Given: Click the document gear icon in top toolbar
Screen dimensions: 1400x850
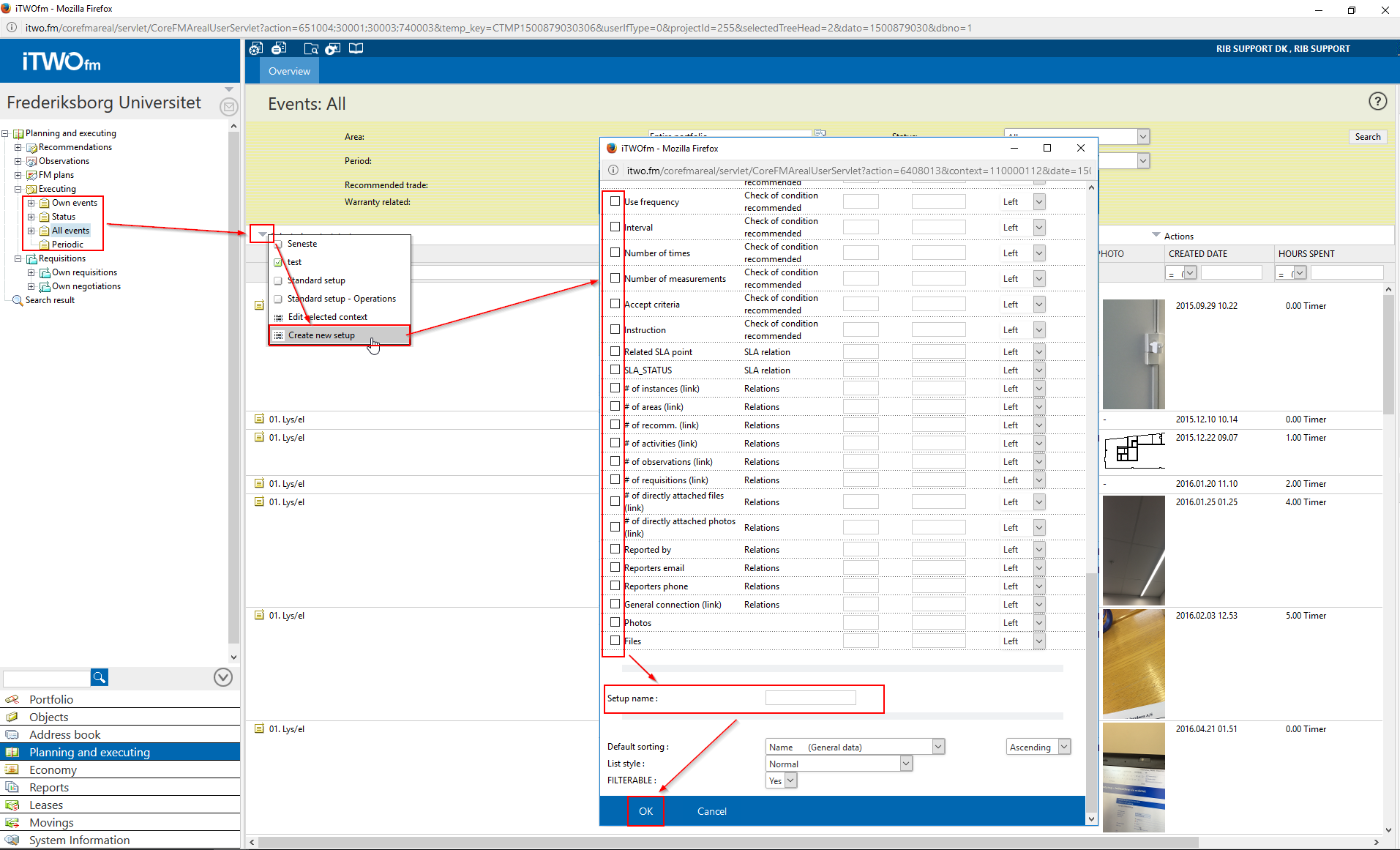Looking at the screenshot, I should 255,48.
